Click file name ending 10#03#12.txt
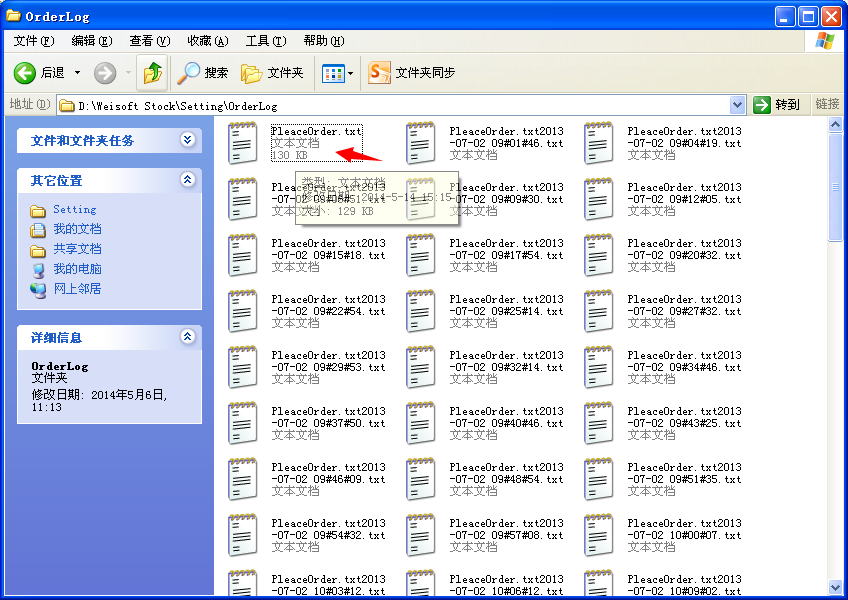 (328, 585)
